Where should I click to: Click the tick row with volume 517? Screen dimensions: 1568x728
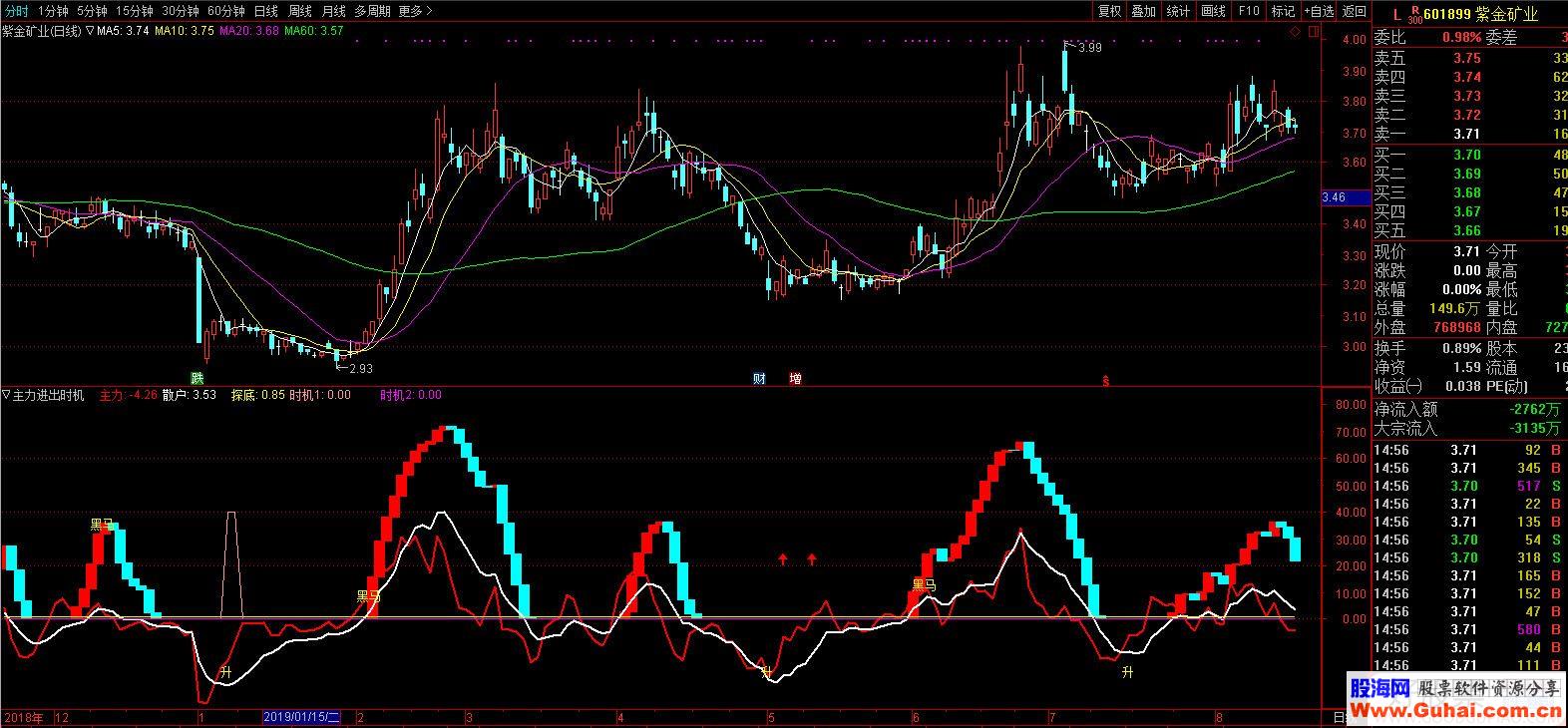[1470, 487]
